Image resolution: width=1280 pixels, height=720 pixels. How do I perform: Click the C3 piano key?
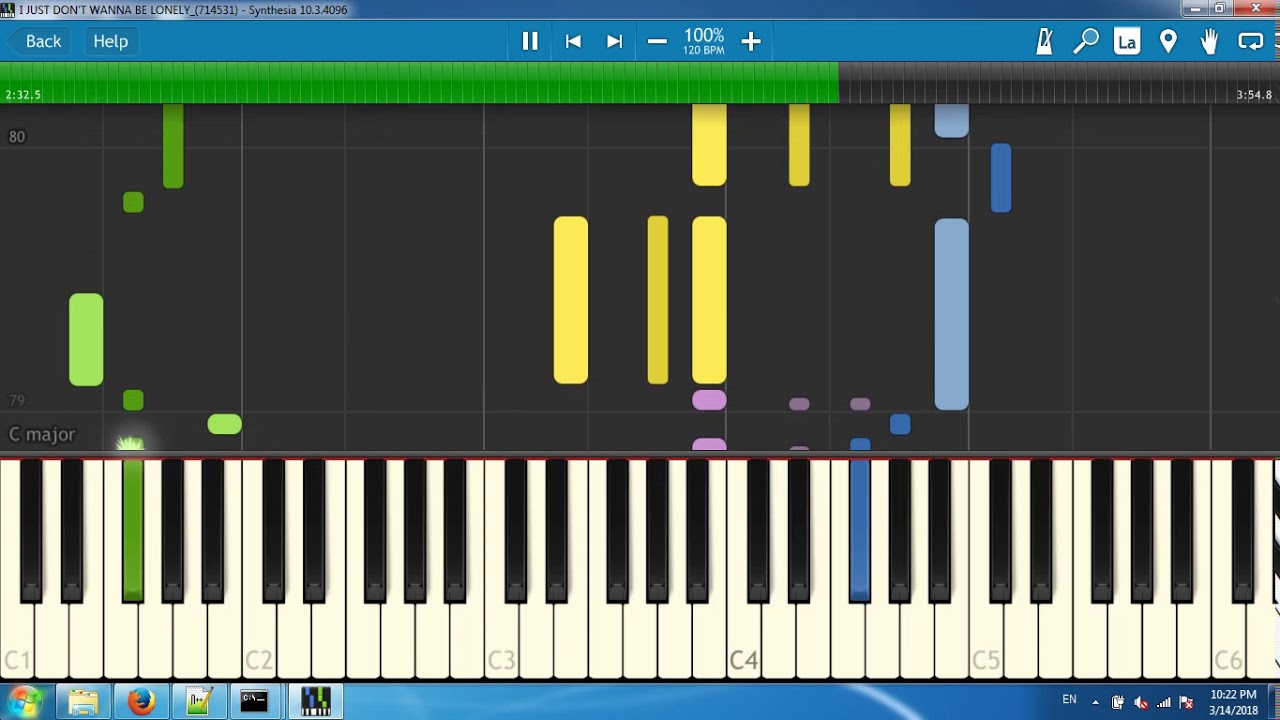click(x=501, y=640)
